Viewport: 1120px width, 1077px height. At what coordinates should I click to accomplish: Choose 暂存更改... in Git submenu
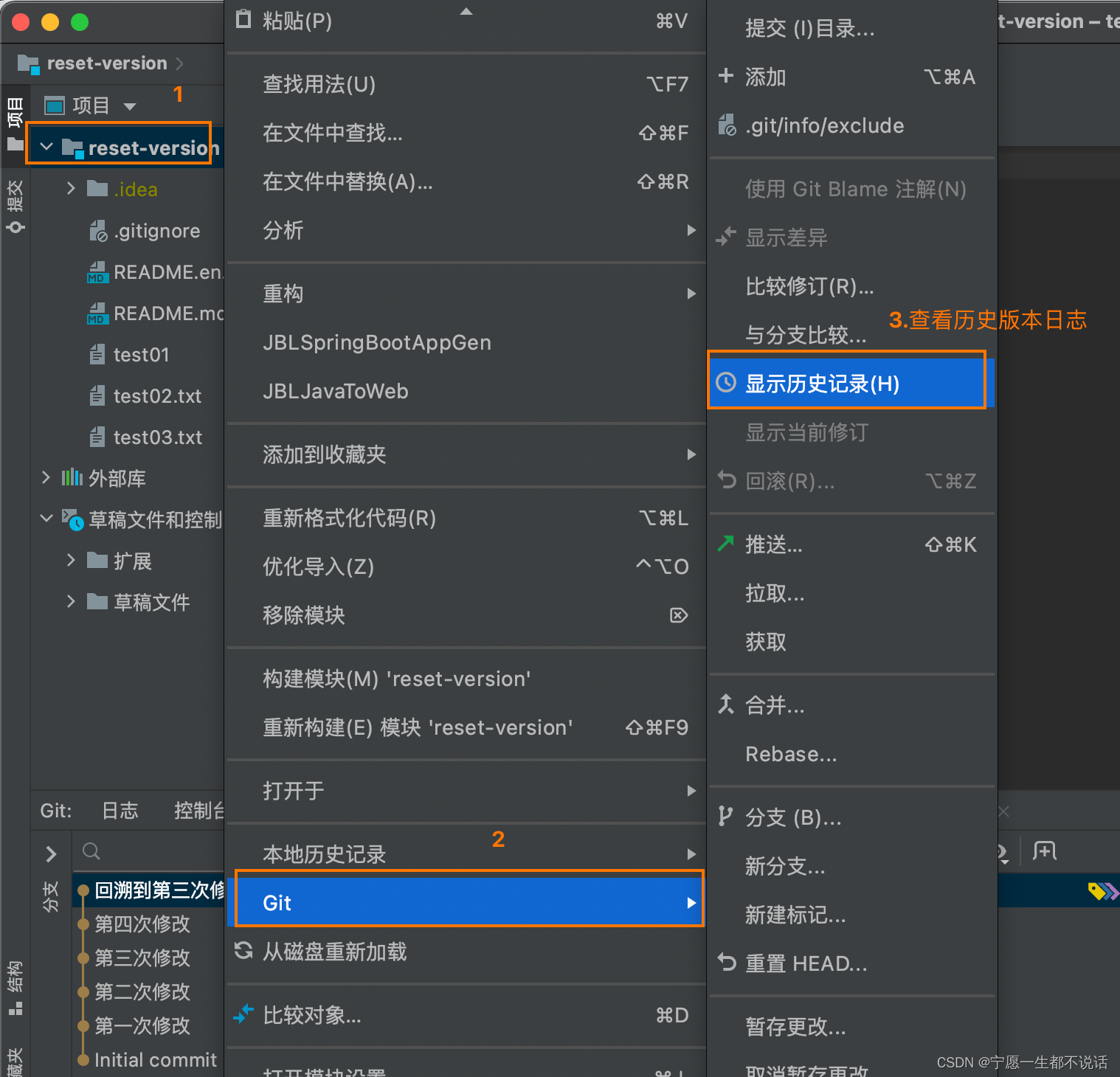click(852, 1027)
